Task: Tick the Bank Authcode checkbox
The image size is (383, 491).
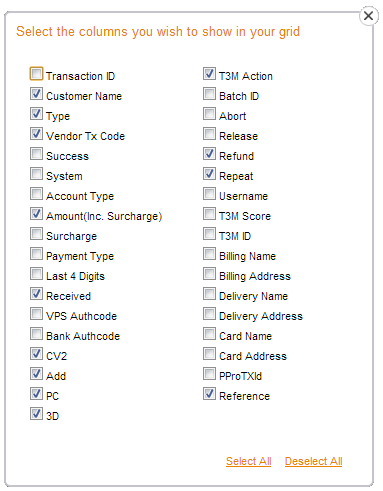Action: pos(36,334)
